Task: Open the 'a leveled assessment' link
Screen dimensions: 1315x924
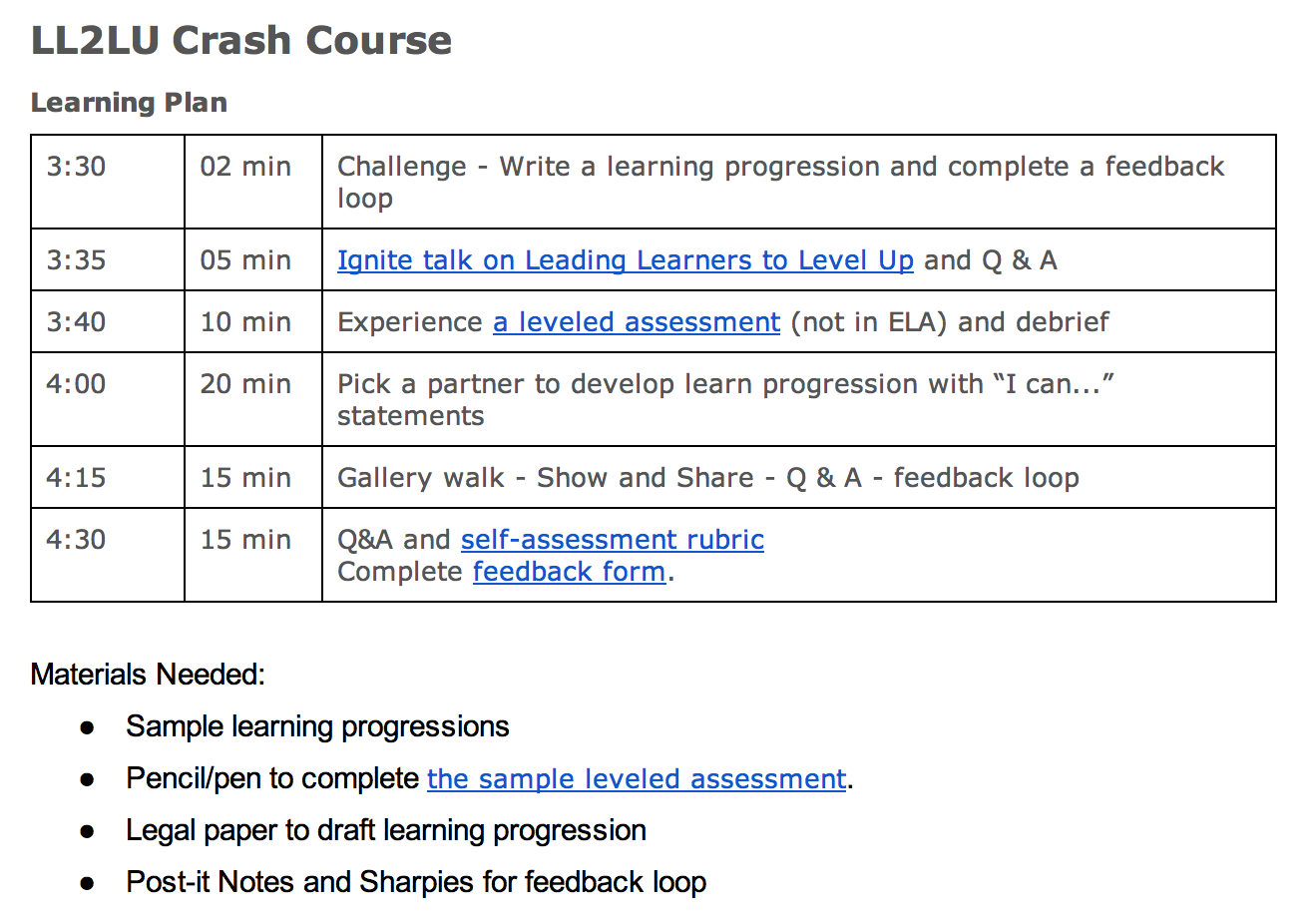Action: 636,322
